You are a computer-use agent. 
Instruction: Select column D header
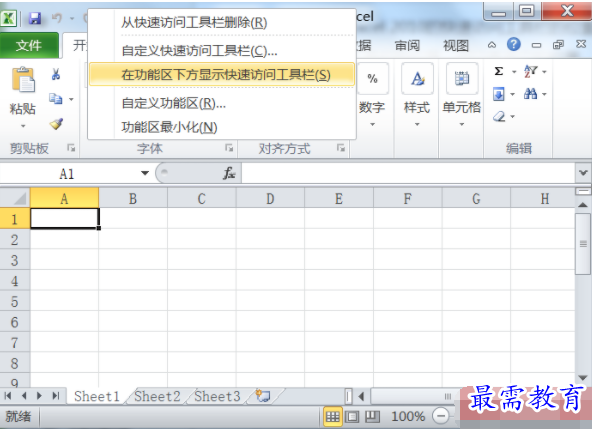(270, 198)
